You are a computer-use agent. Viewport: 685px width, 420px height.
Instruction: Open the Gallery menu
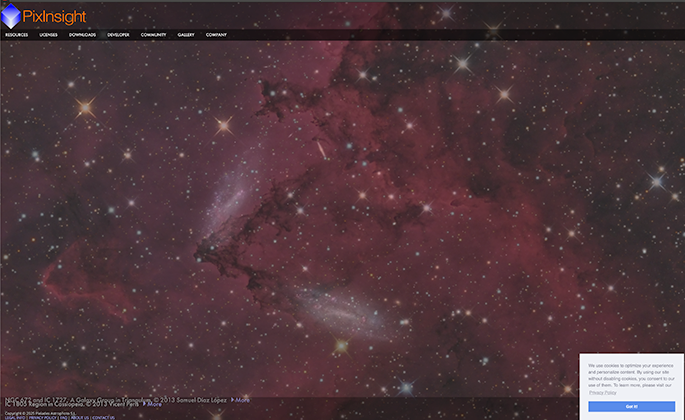(x=186, y=35)
